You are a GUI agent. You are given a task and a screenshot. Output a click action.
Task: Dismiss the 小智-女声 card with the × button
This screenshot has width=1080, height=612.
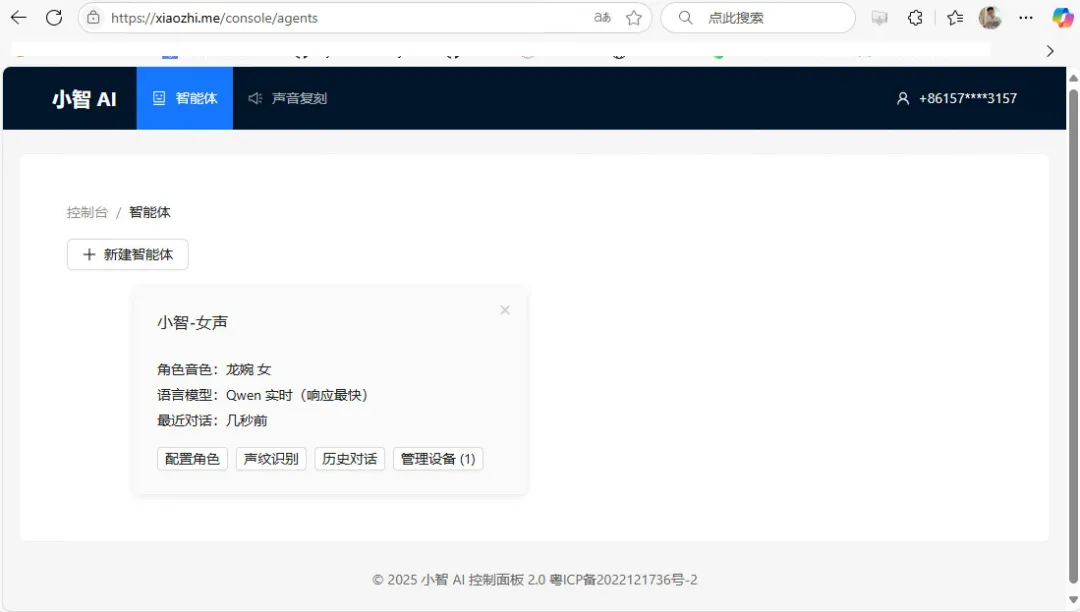click(x=505, y=310)
